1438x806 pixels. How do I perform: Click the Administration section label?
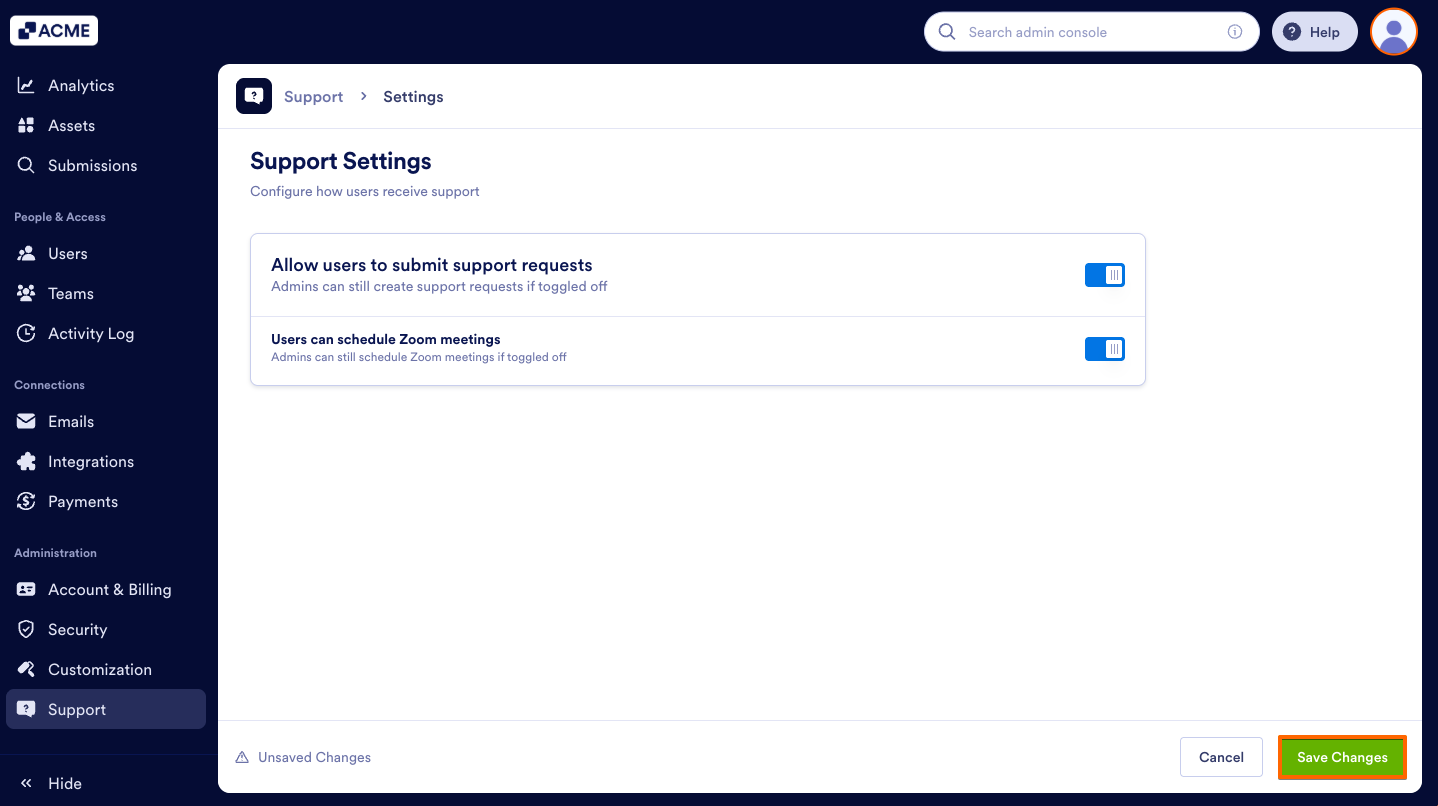[55, 553]
